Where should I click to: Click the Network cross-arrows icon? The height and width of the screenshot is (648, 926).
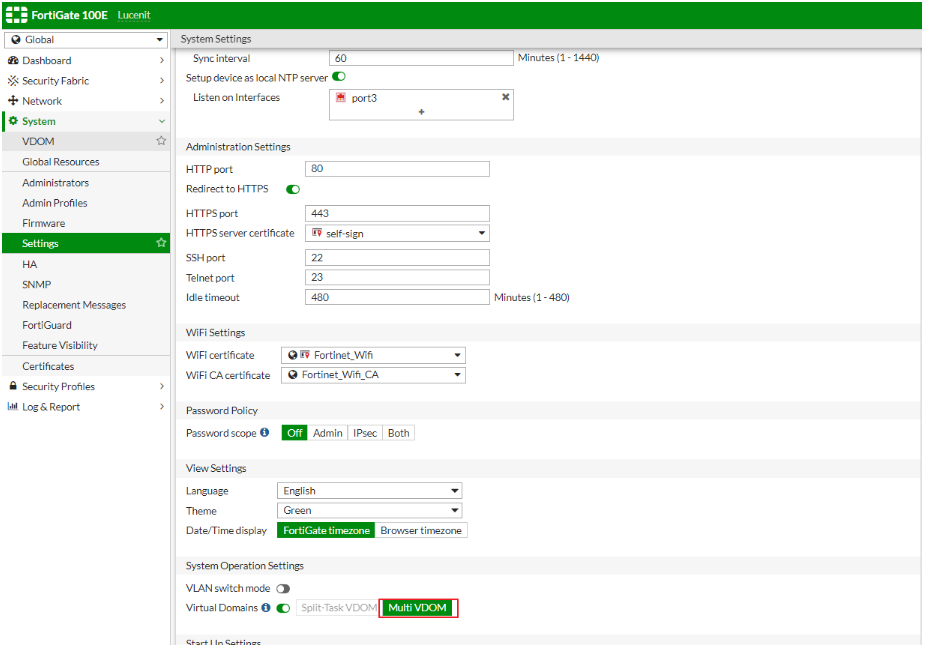pos(13,100)
